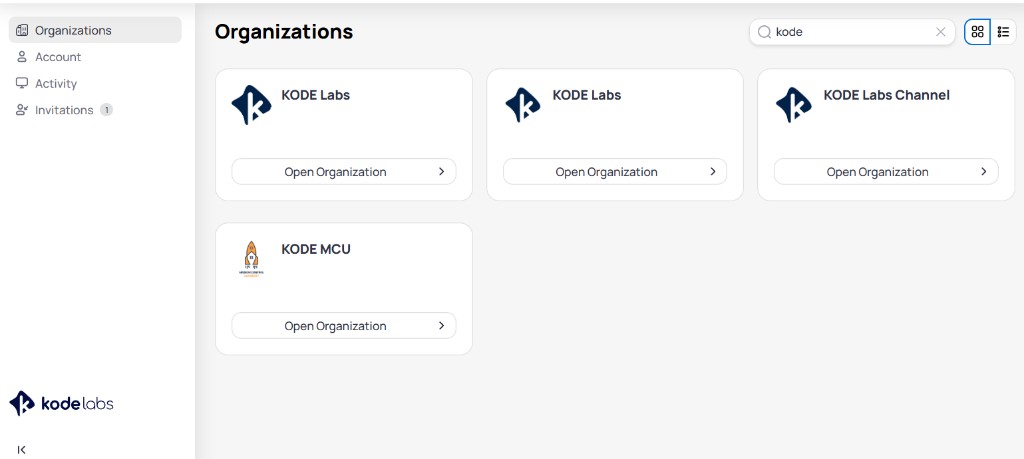Click the Invitations count badge

click(106, 110)
